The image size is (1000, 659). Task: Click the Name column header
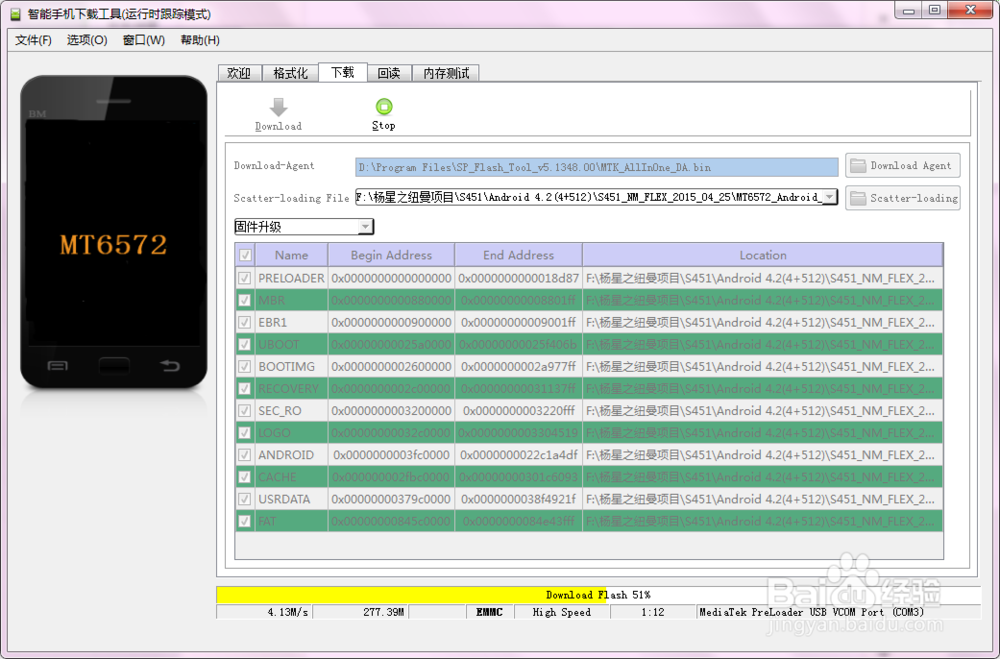coord(291,255)
